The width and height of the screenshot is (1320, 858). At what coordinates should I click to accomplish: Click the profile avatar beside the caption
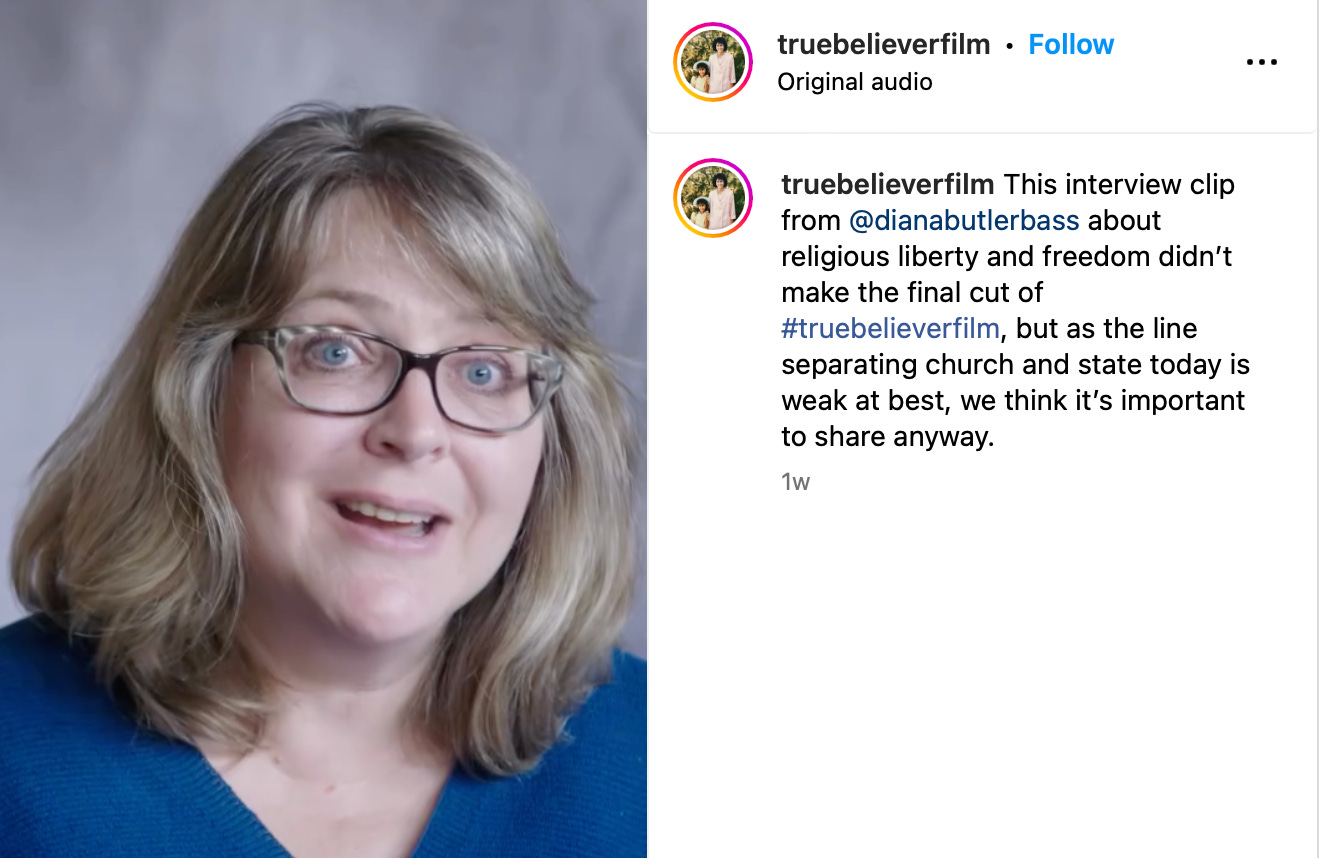[x=713, y=197]
